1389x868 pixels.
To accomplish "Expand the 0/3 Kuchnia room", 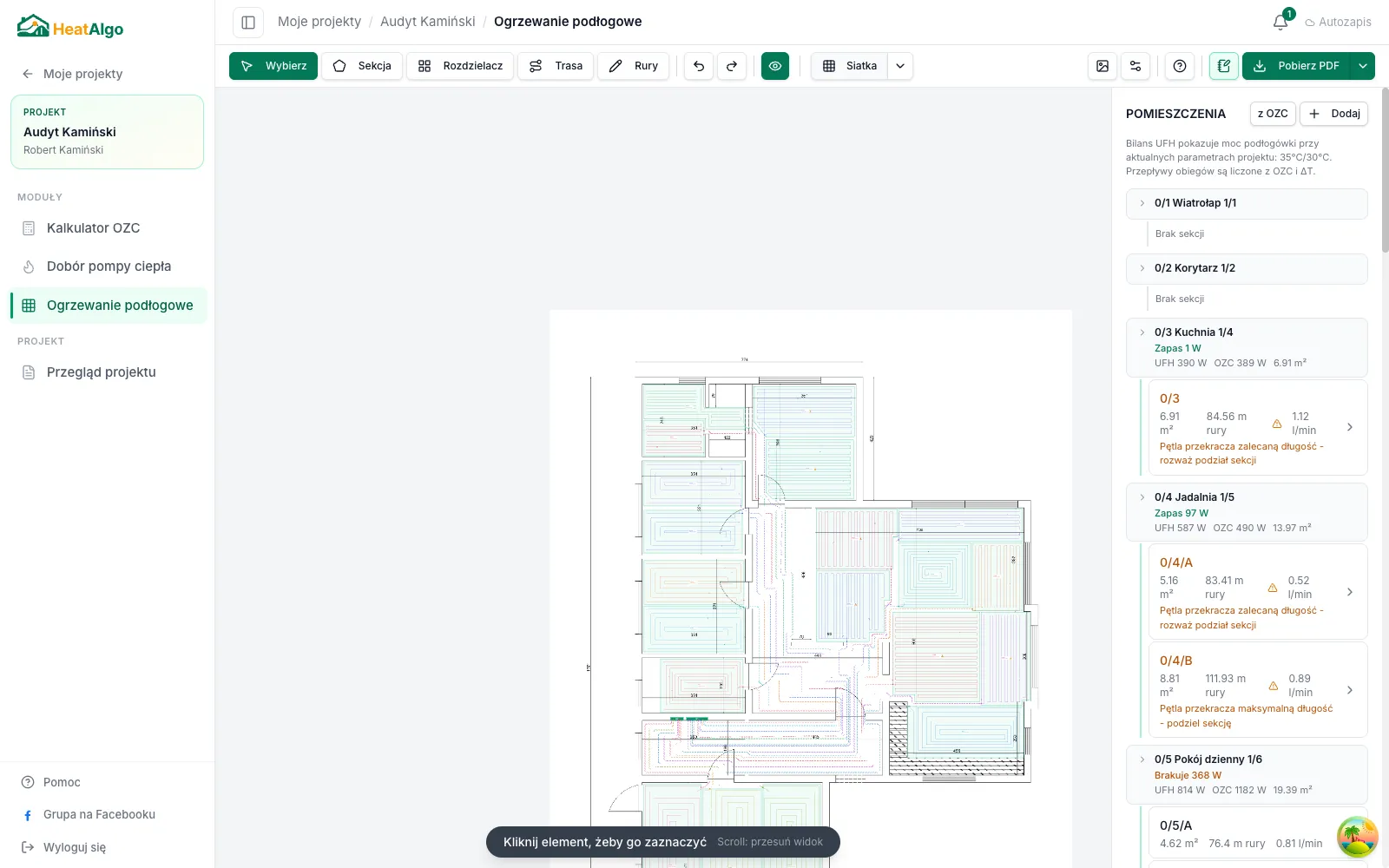I will [x=1142, y=332].
